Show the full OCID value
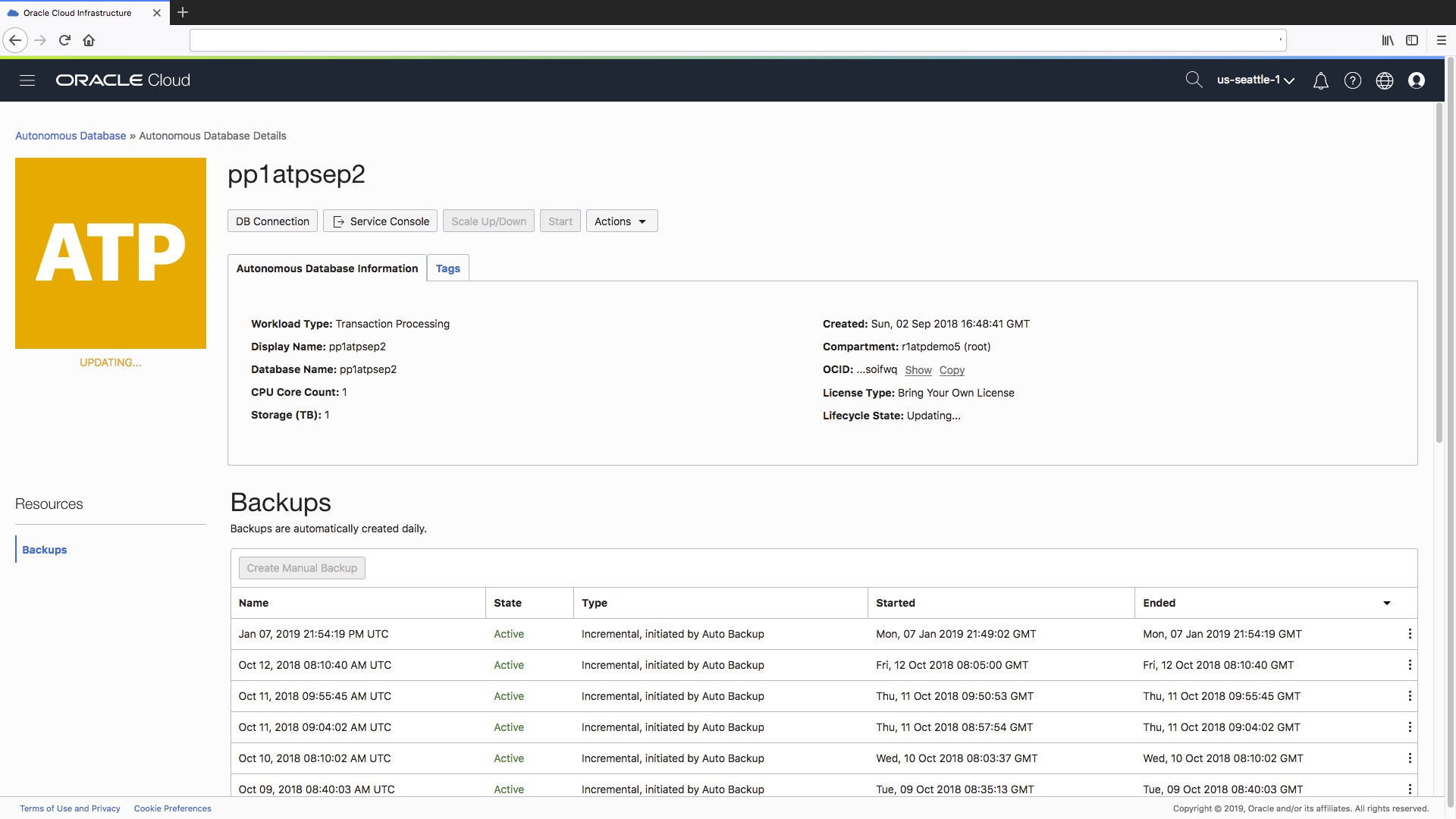The image size is (1456, 819). point(918,370)
